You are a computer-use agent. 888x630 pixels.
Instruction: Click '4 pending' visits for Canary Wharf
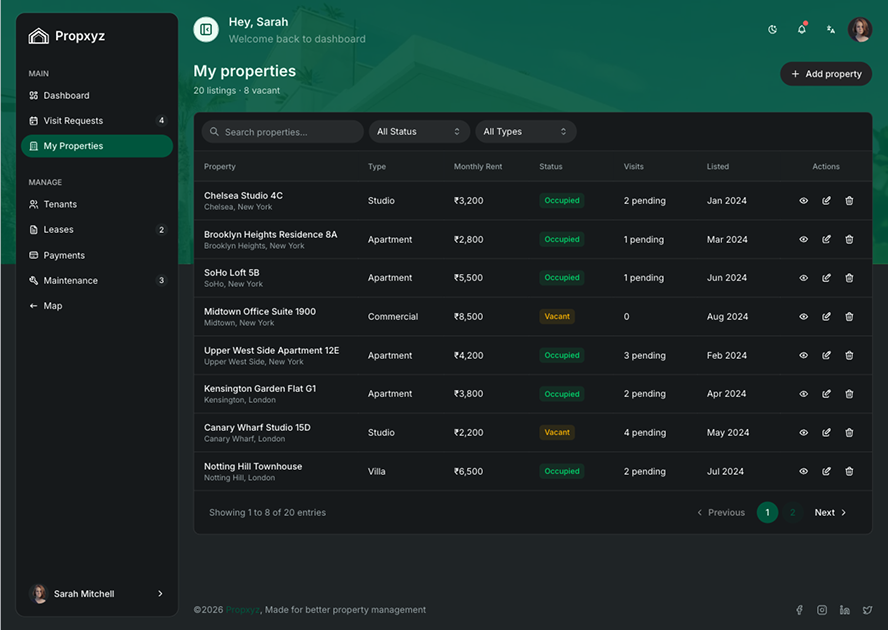tap(644, 432)
